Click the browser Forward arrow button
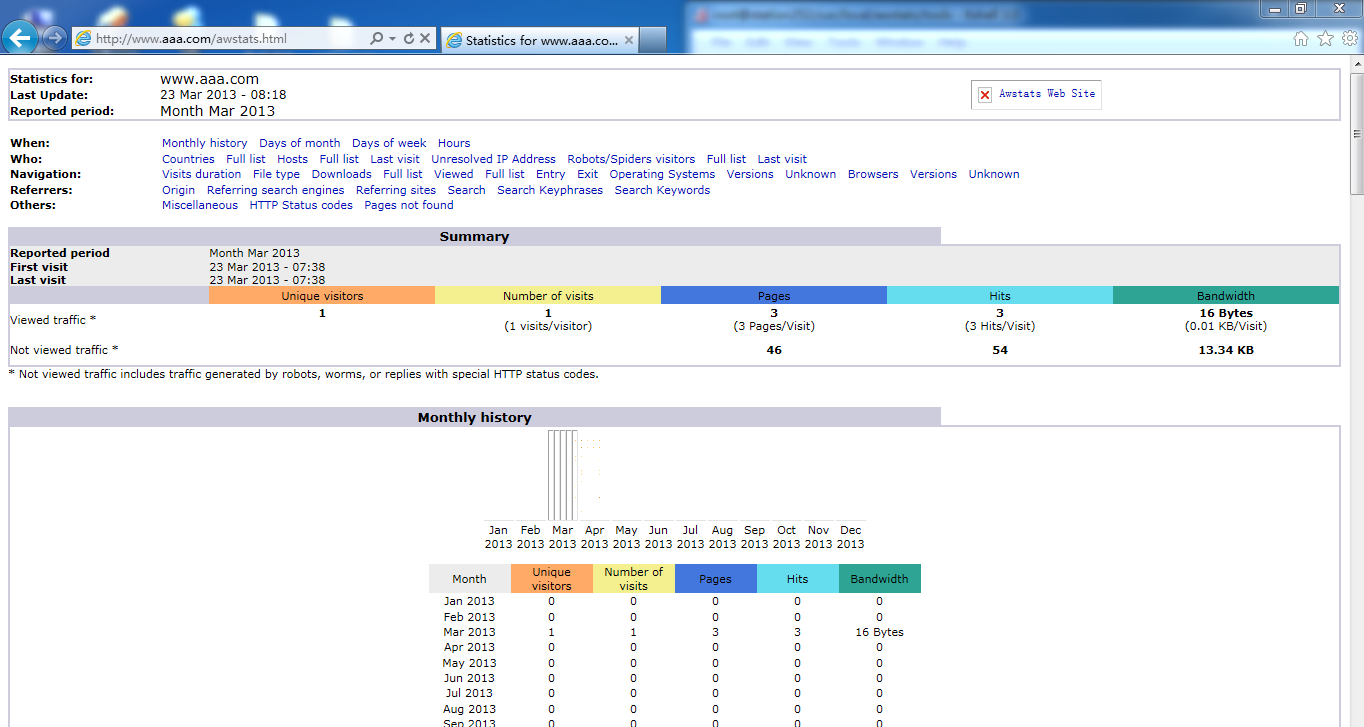 pyautogui.click(x=54, y=38)
